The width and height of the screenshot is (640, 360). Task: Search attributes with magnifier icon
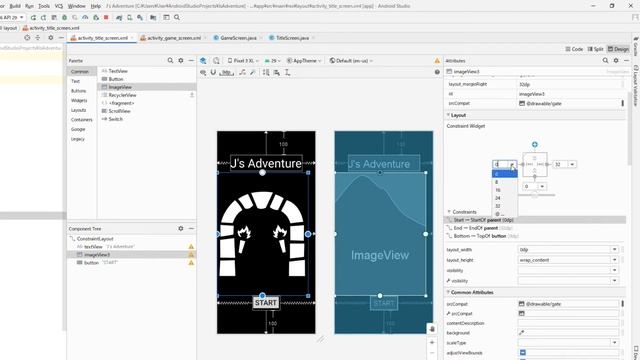[x=605, y=60]
